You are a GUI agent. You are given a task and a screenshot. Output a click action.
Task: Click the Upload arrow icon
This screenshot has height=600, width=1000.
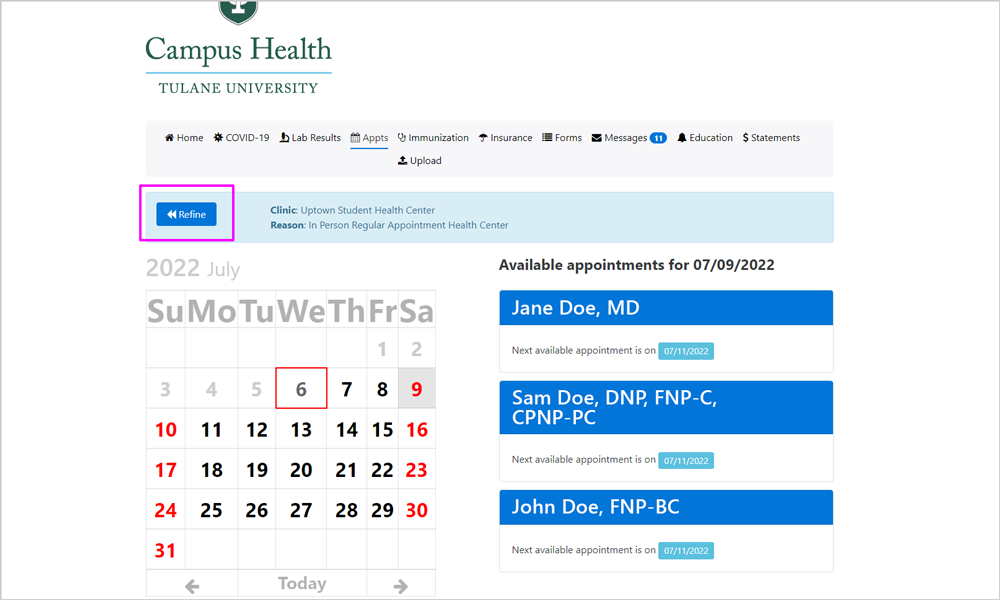pos(402,161)
